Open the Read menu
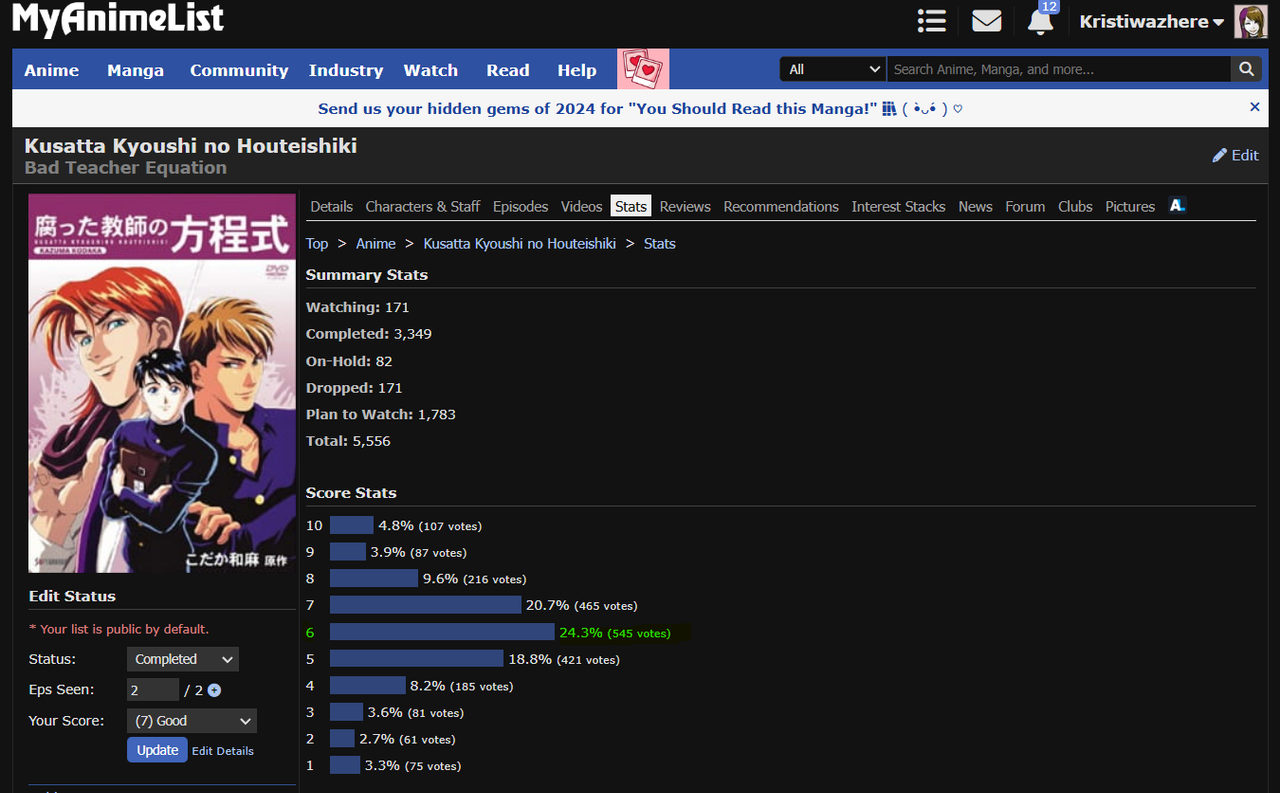 click(508, 70)
